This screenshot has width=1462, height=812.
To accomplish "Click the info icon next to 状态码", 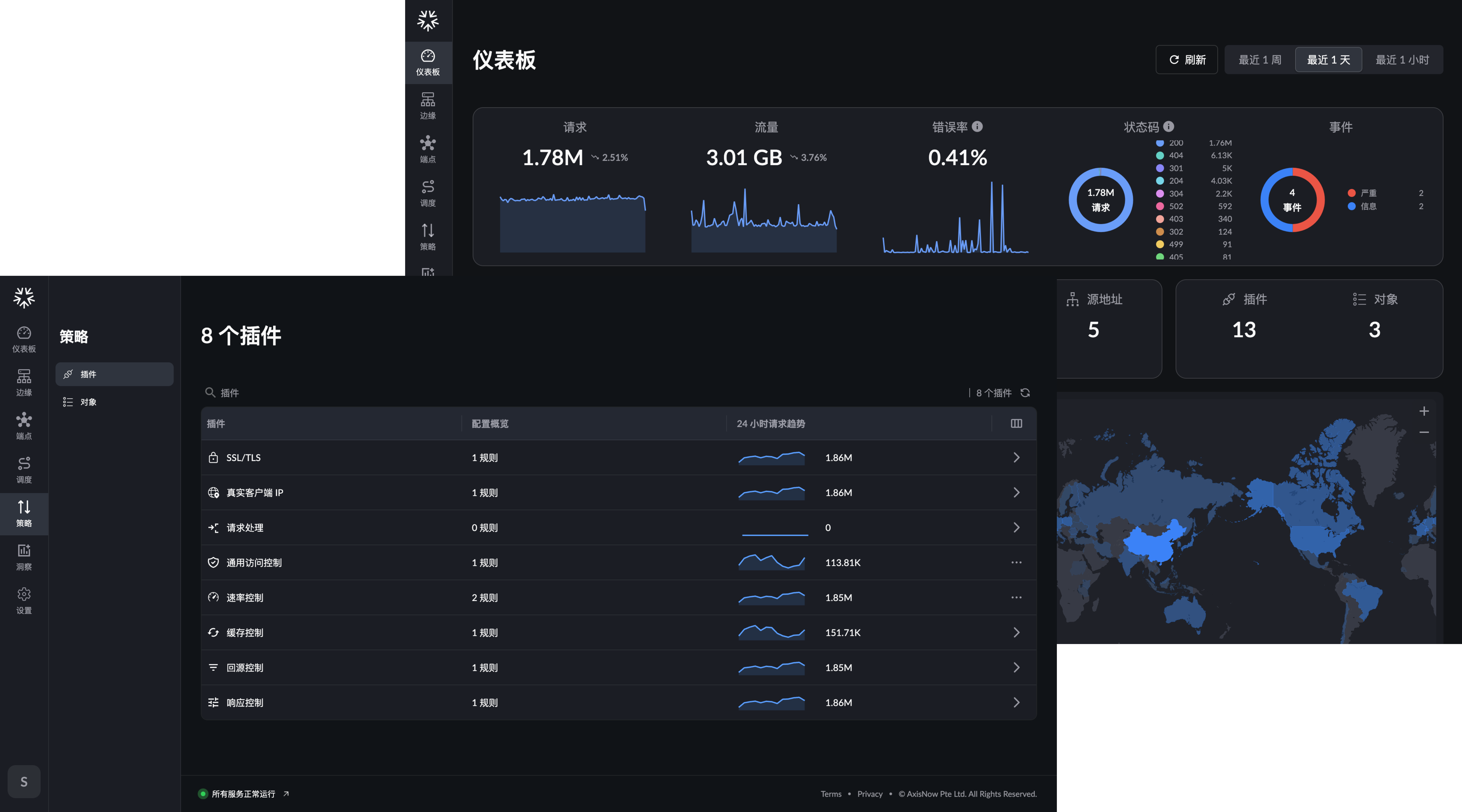I will [1169, 127].
